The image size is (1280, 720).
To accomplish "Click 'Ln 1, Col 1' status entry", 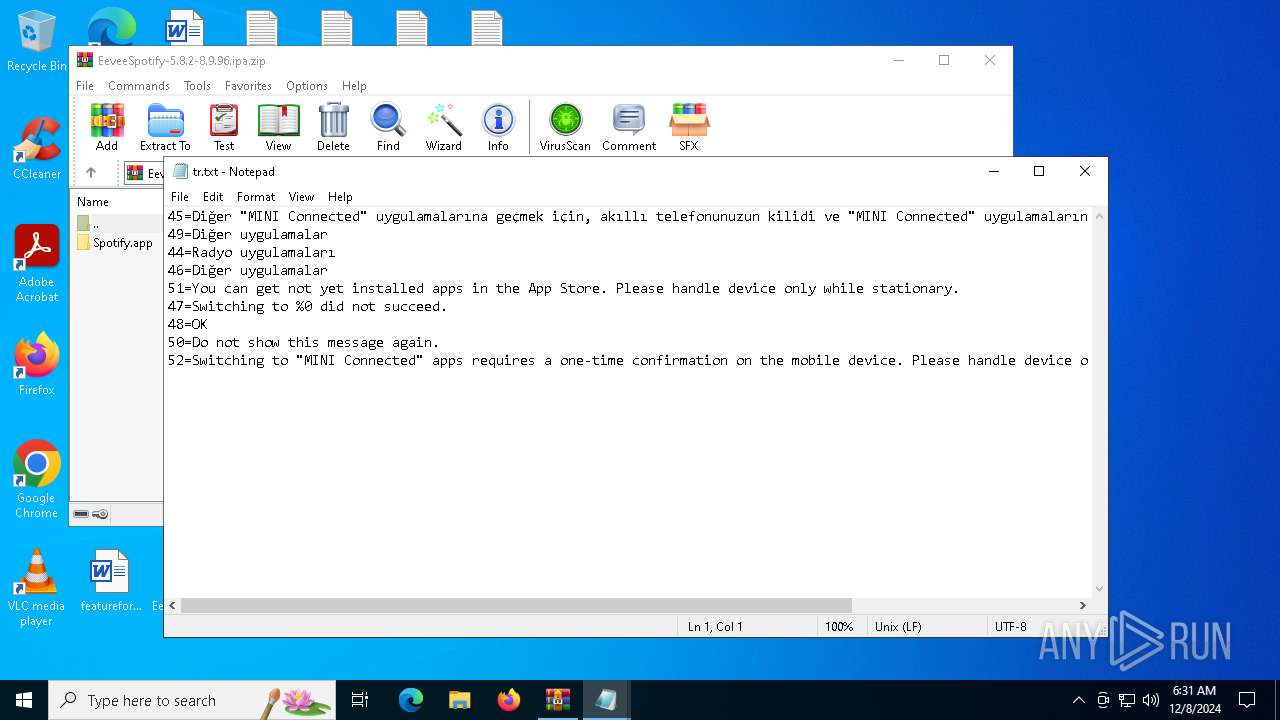I will [715, 626].
